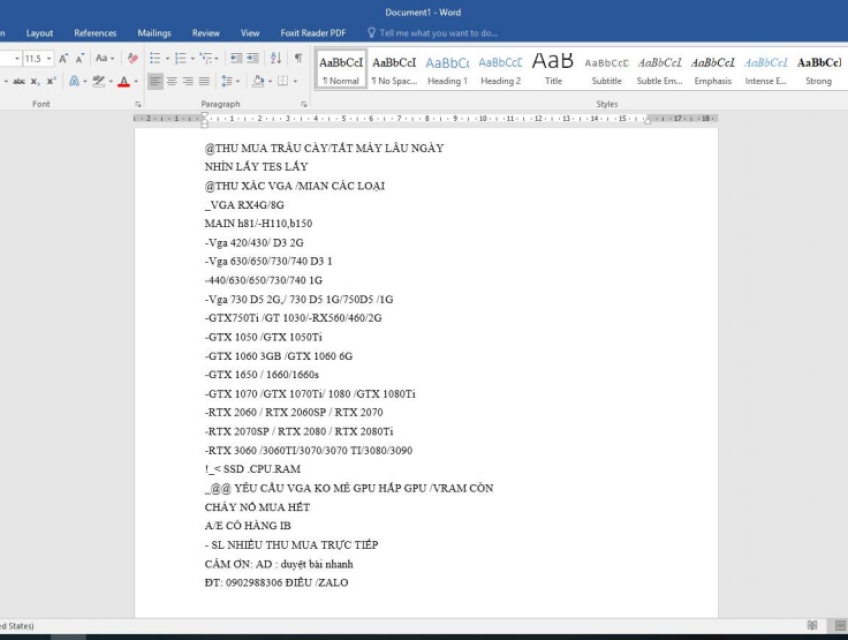
Task: Click the Decrease Indent icon
Action: pyautogui.click(x=235, y=59)
